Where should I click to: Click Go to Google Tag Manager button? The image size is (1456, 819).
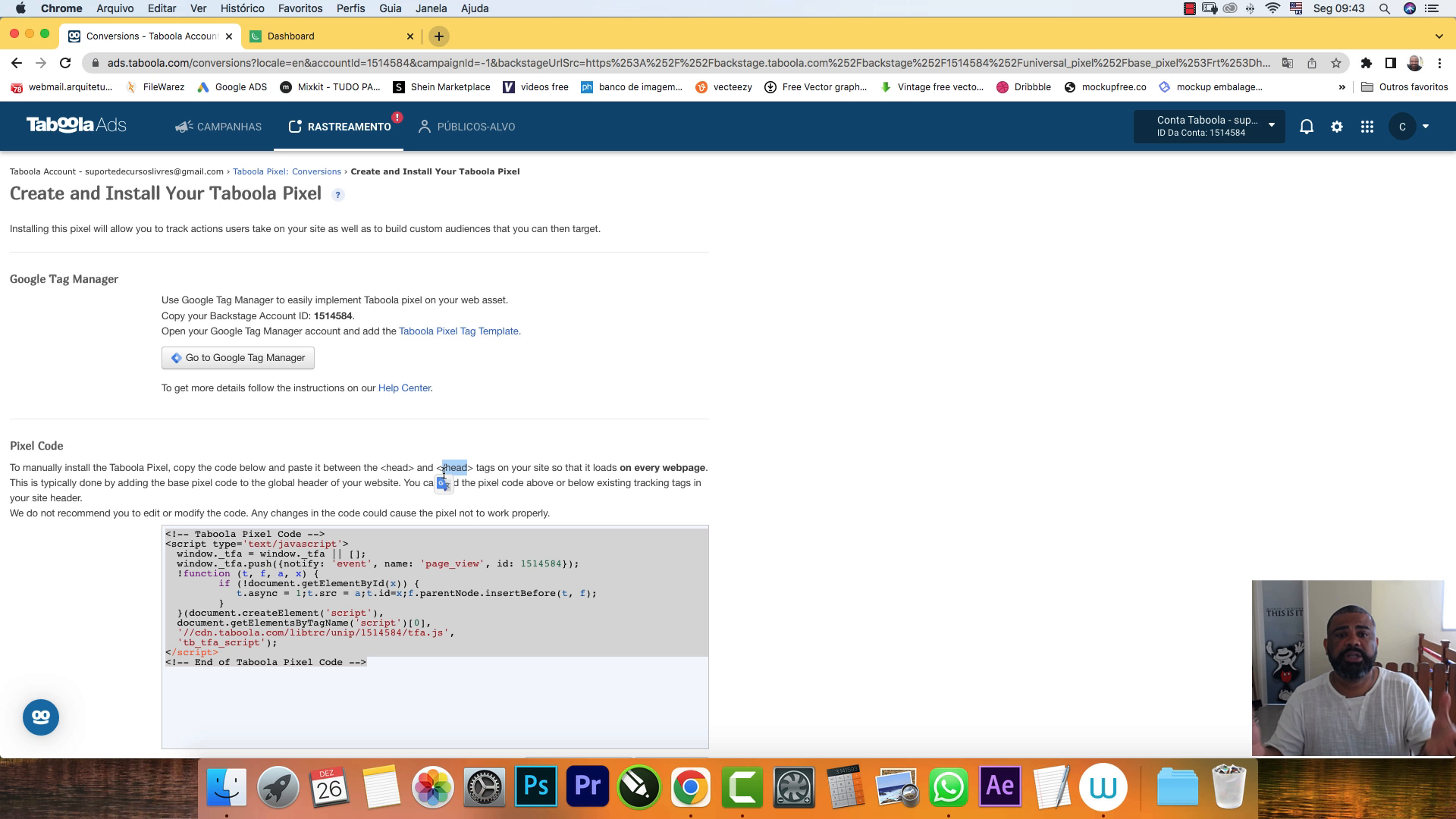(238, 358)
